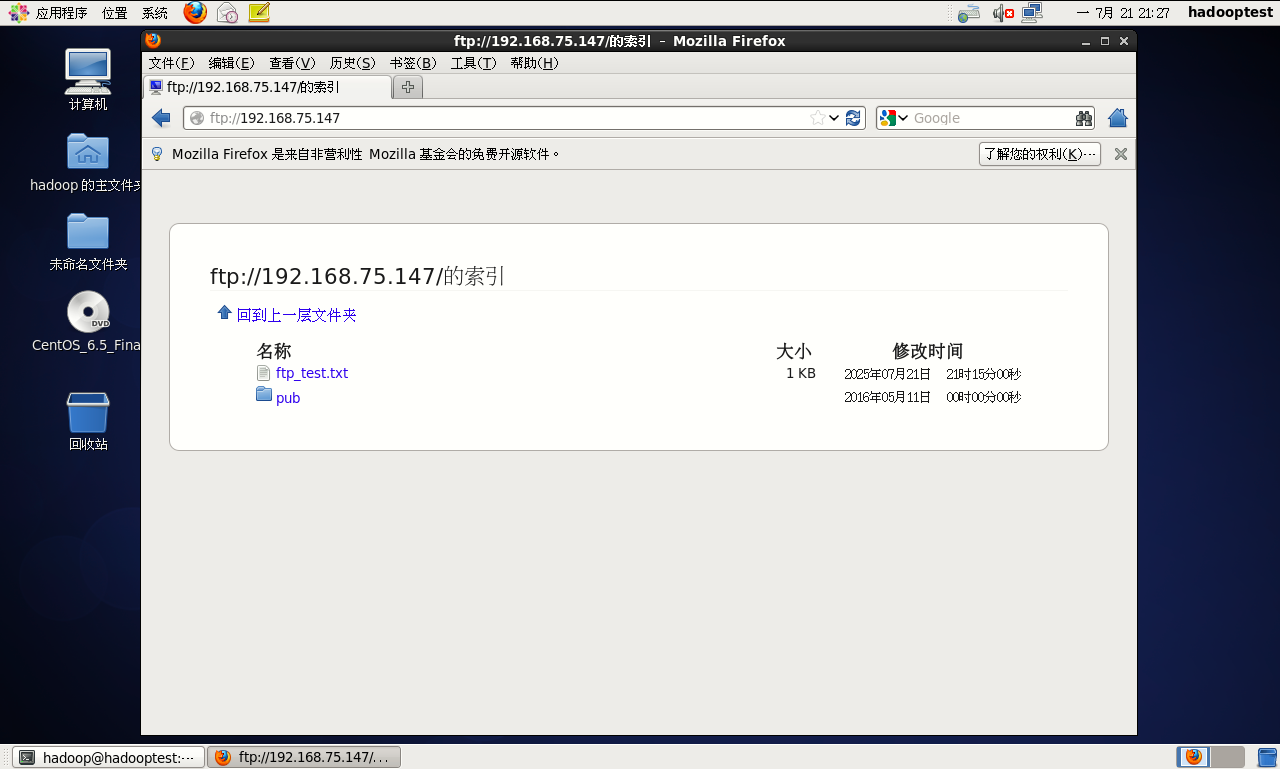
Task: Bookmark this page with the star icon
Action: tap(818, 118)
